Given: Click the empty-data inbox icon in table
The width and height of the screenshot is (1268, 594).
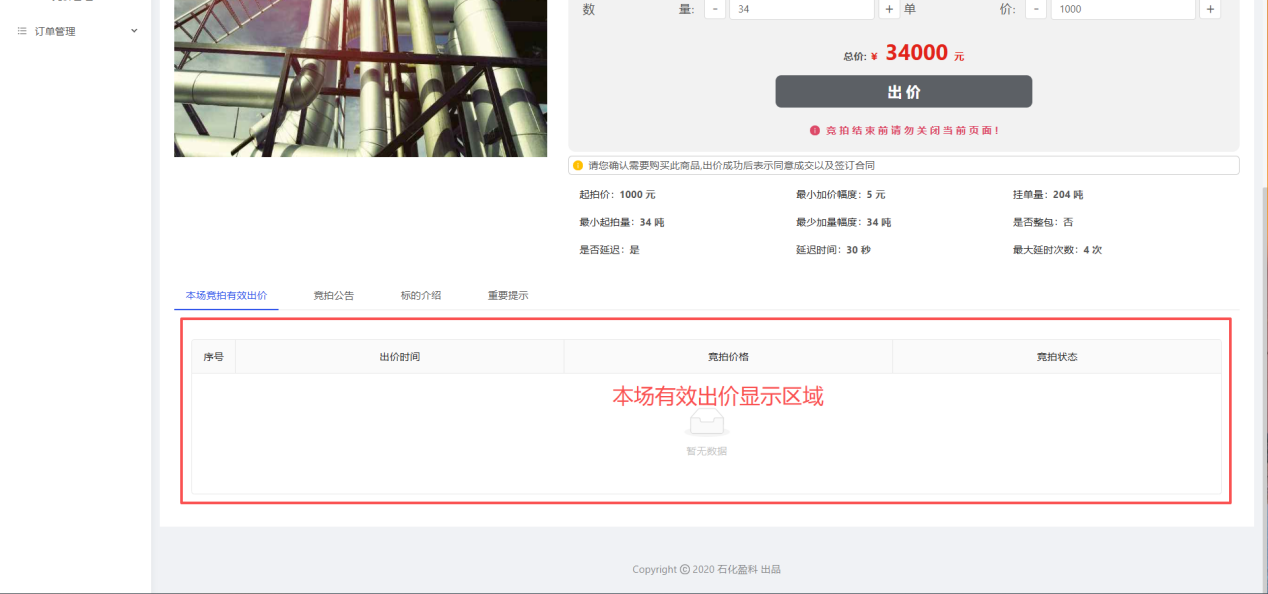Looking at the screenshot, I should (x=706, y=422).
